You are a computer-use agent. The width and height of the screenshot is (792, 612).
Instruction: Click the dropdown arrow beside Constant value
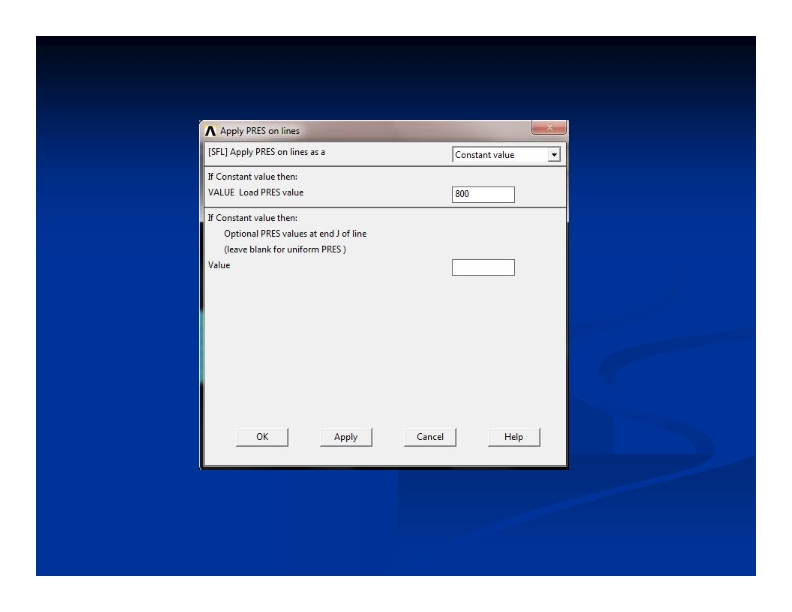[553, 155]
